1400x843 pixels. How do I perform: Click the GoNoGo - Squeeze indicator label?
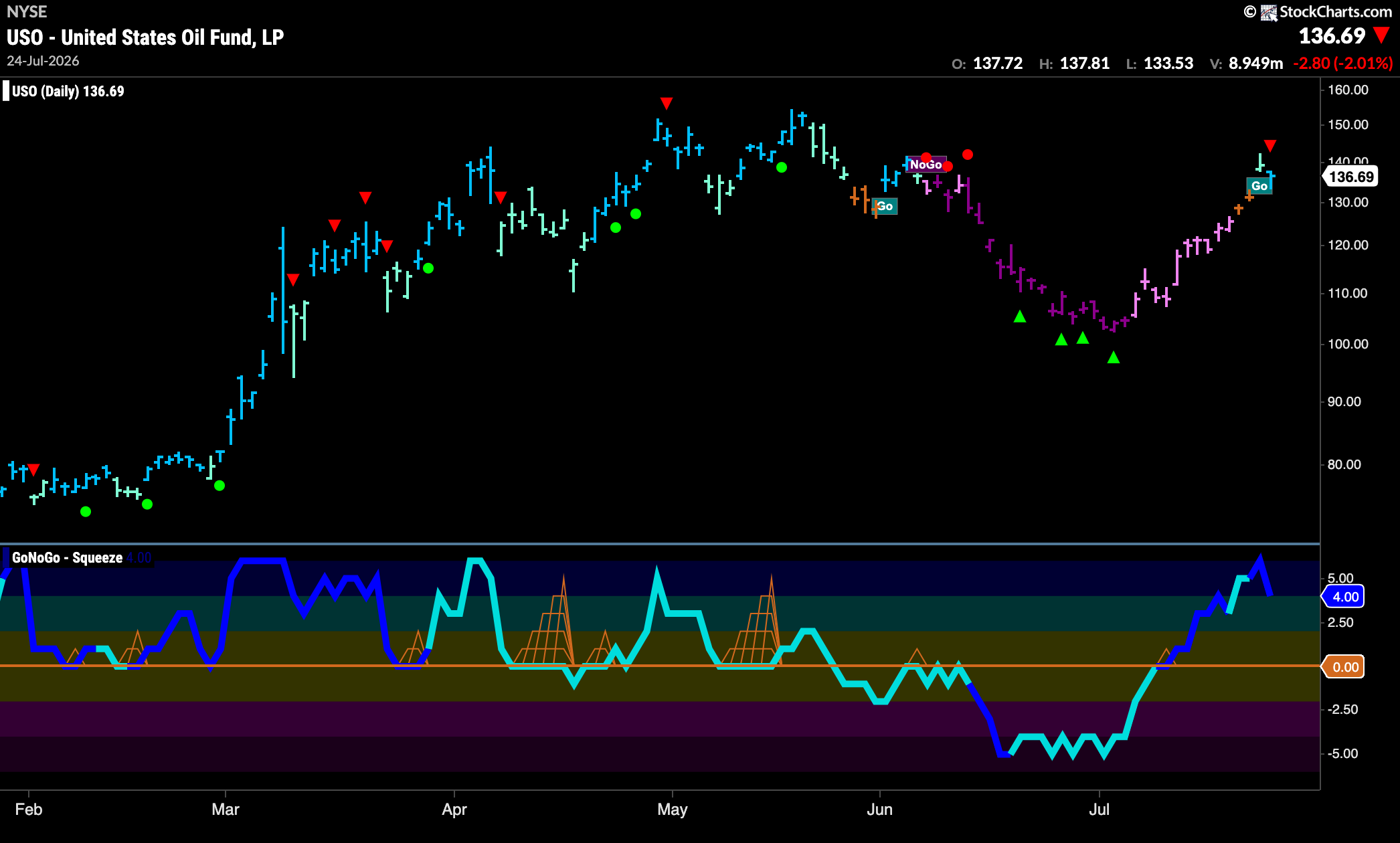(x=67, y=558)
